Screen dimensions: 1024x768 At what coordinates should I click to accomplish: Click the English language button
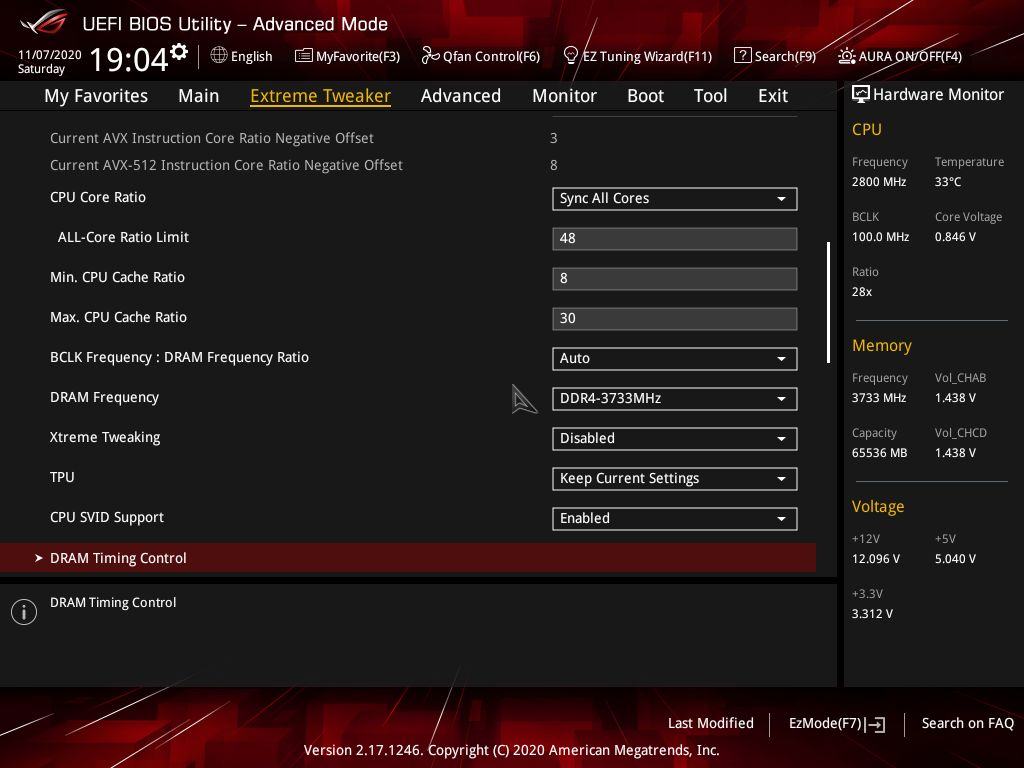tap(251, 56)
